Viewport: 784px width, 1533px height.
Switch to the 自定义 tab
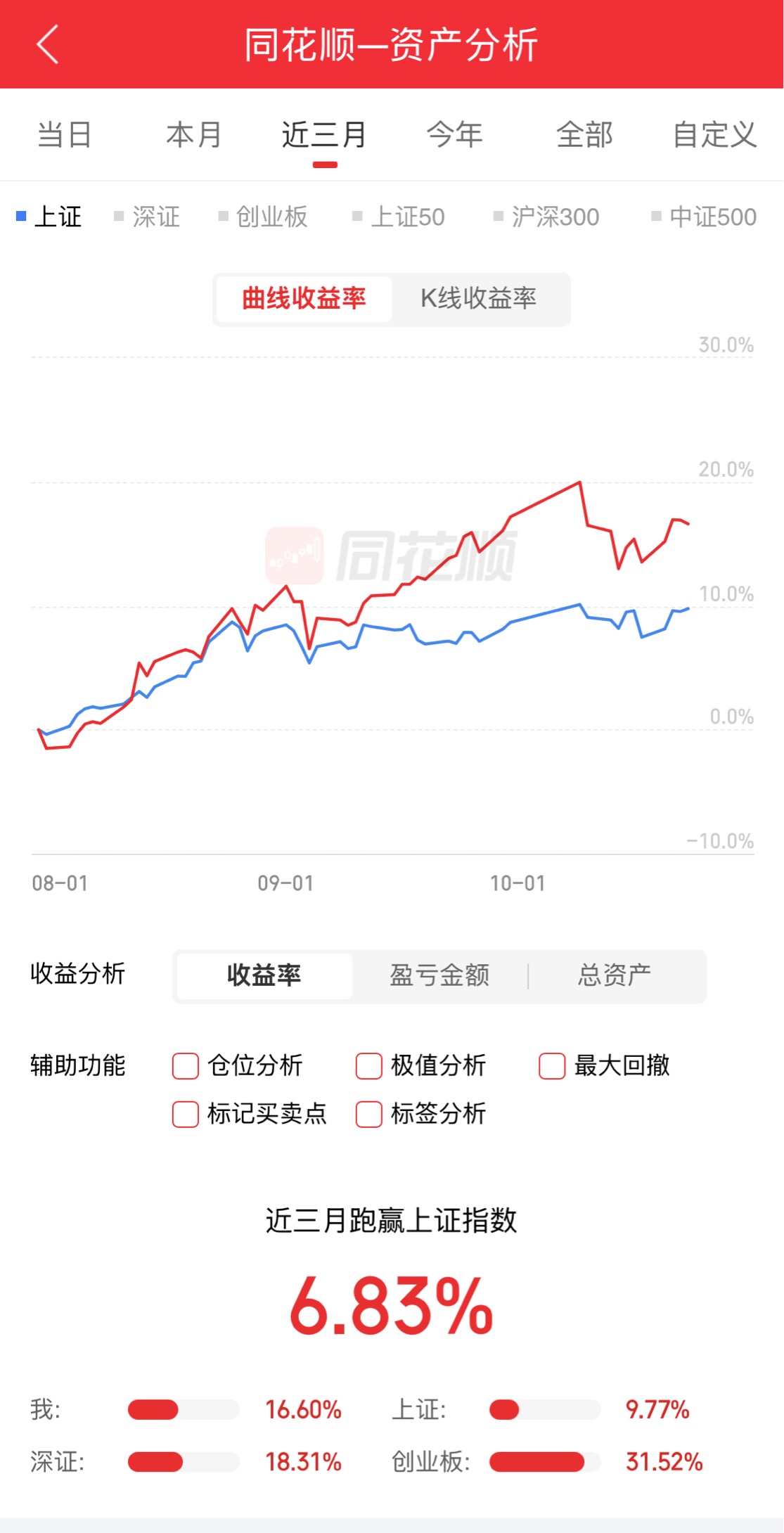pos(714,134)
